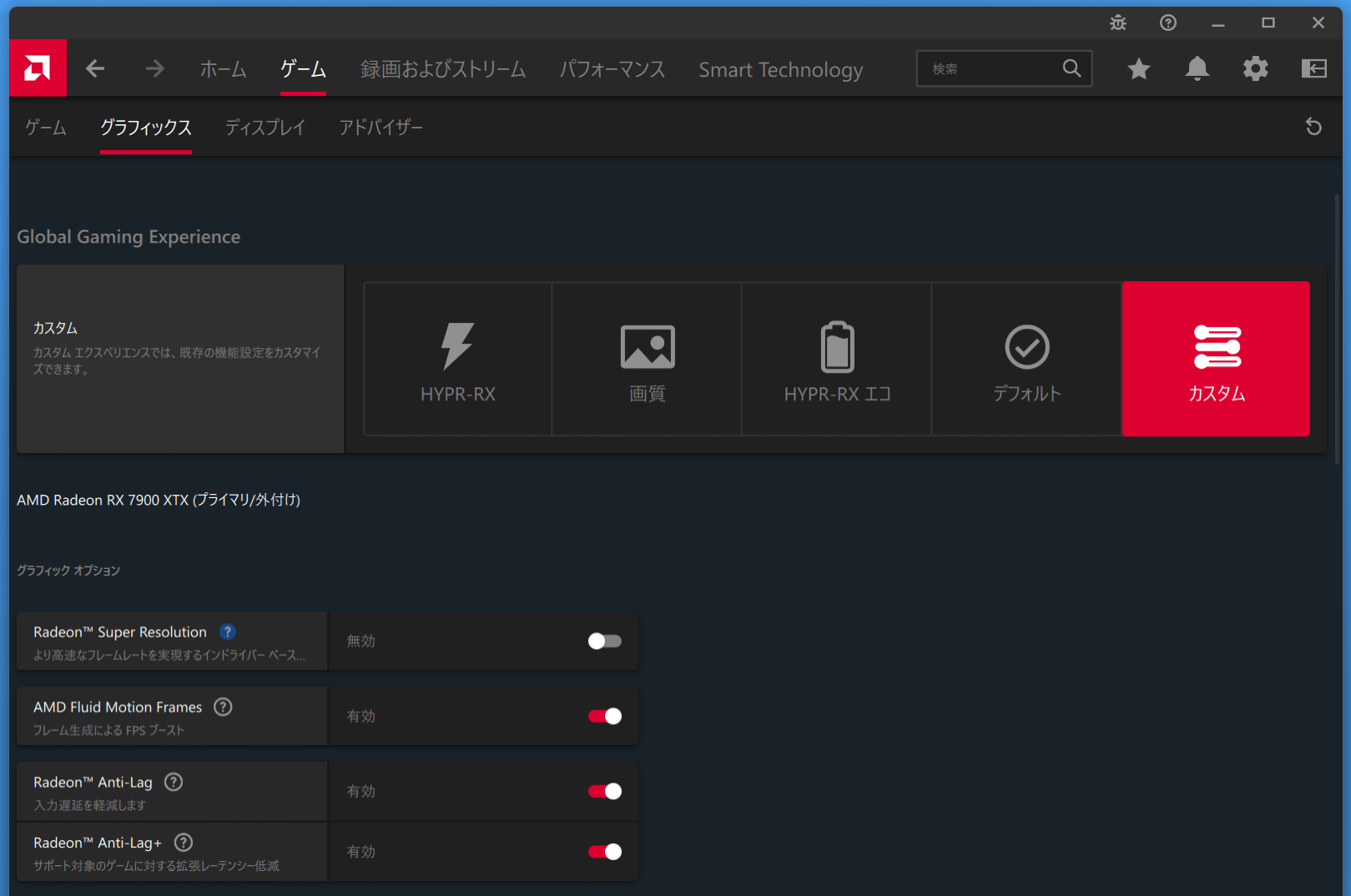
Task: Open the ホーム tab
Action: pos(223,69)
